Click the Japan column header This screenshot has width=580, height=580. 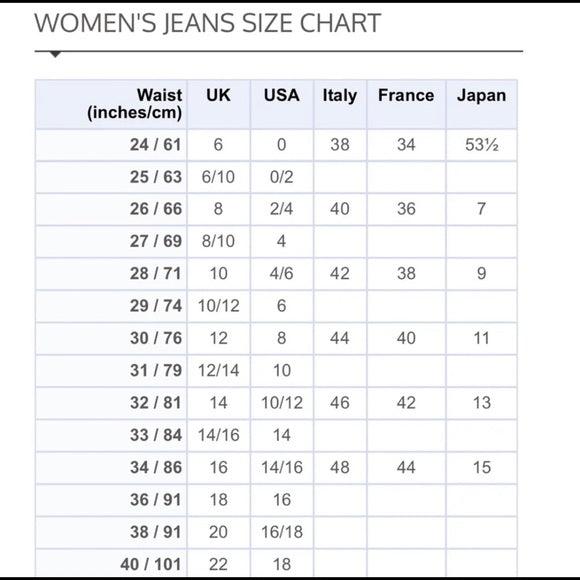481,104
